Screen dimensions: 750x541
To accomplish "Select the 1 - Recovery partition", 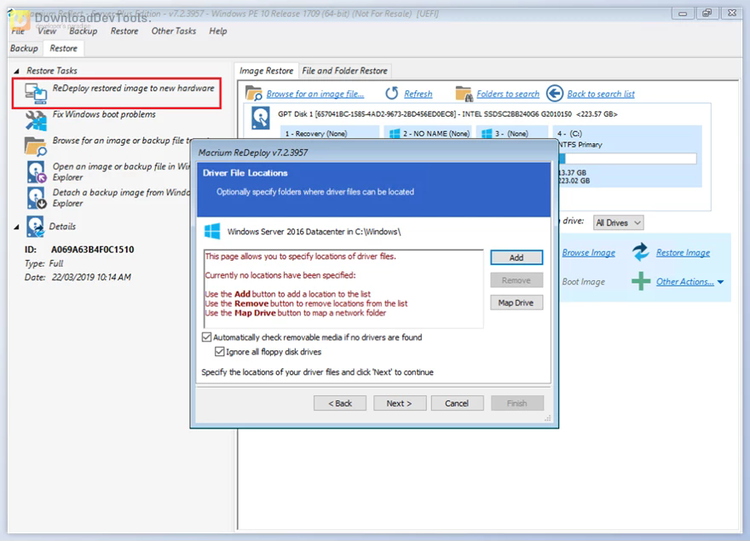I will coord(330,133).
